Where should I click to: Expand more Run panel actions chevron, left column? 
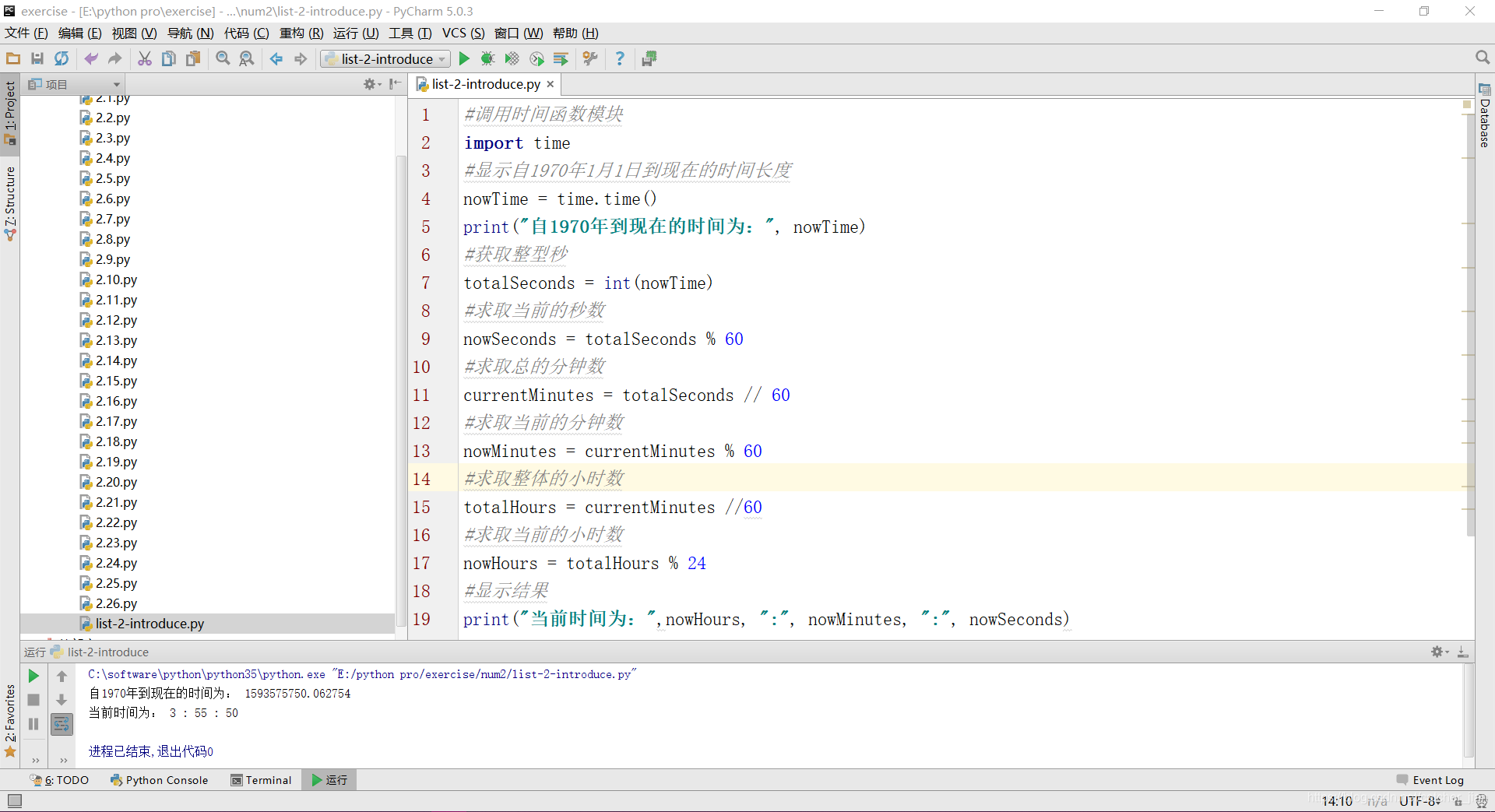(x=36, y=760)
